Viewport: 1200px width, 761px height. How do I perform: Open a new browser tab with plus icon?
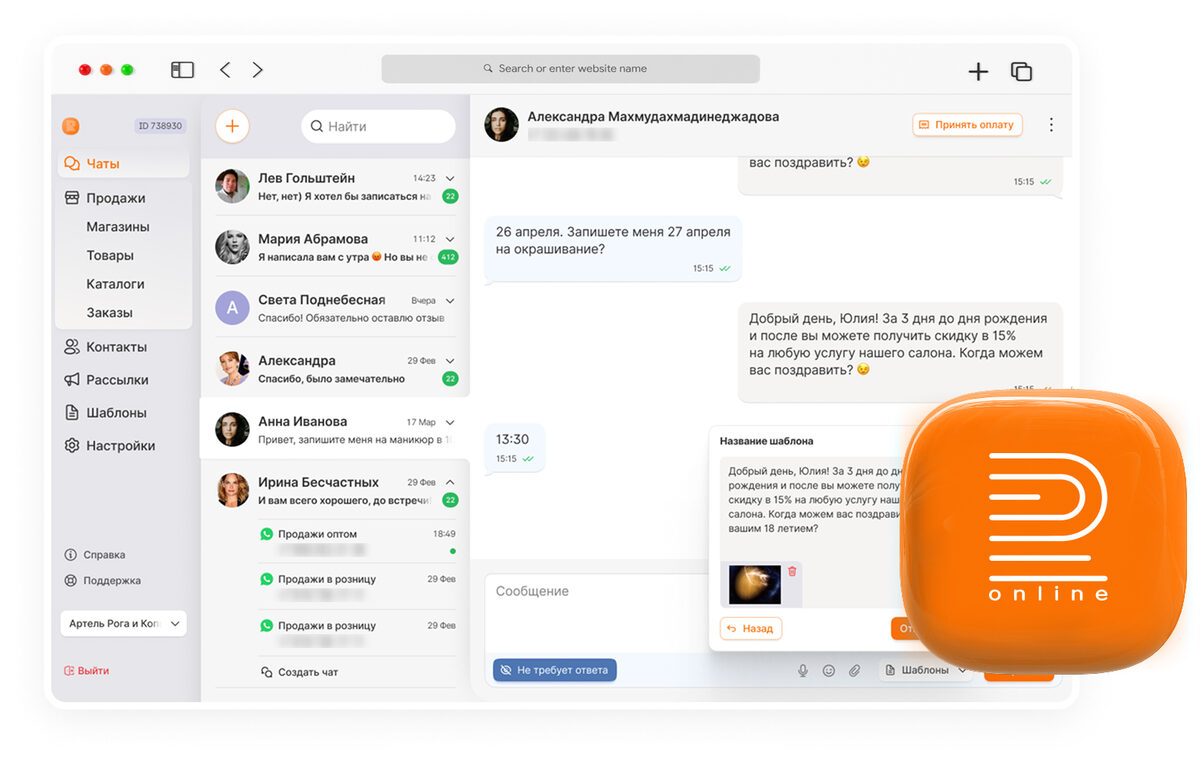point(978,71)
